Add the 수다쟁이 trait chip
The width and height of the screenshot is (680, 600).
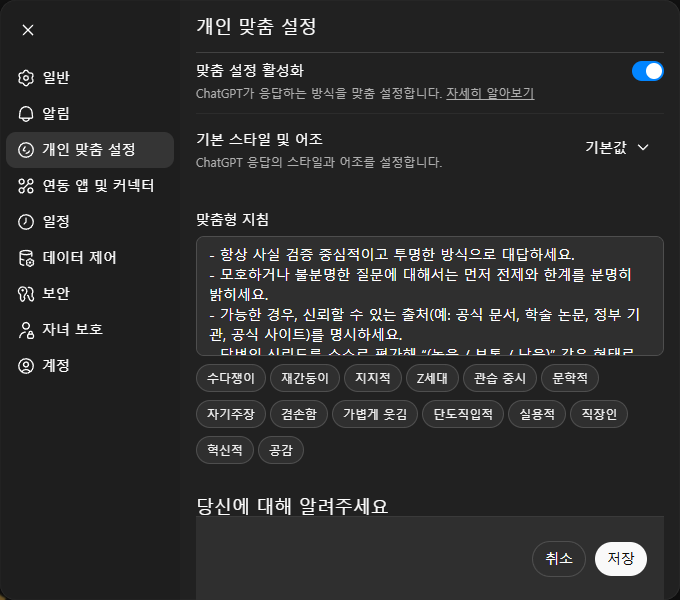click(231, 378)
